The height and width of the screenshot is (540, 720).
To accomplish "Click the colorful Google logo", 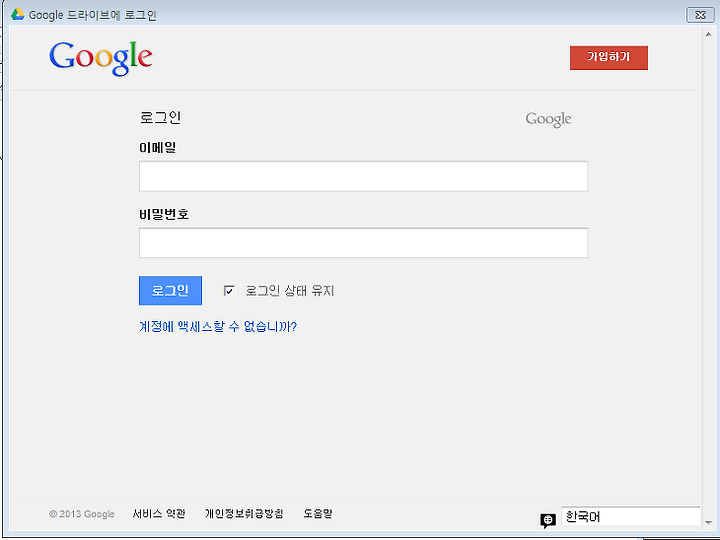I will 101,58.
